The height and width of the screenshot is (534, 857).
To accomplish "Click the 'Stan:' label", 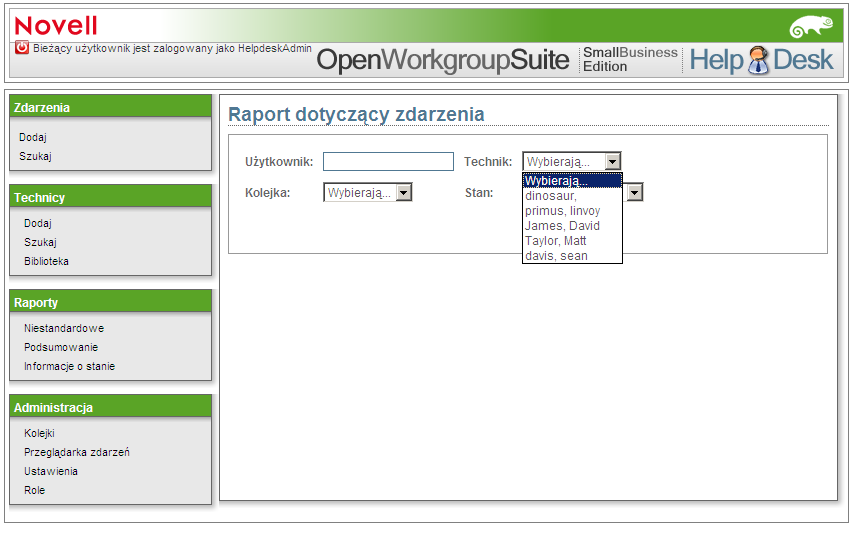I will [479, 193].
